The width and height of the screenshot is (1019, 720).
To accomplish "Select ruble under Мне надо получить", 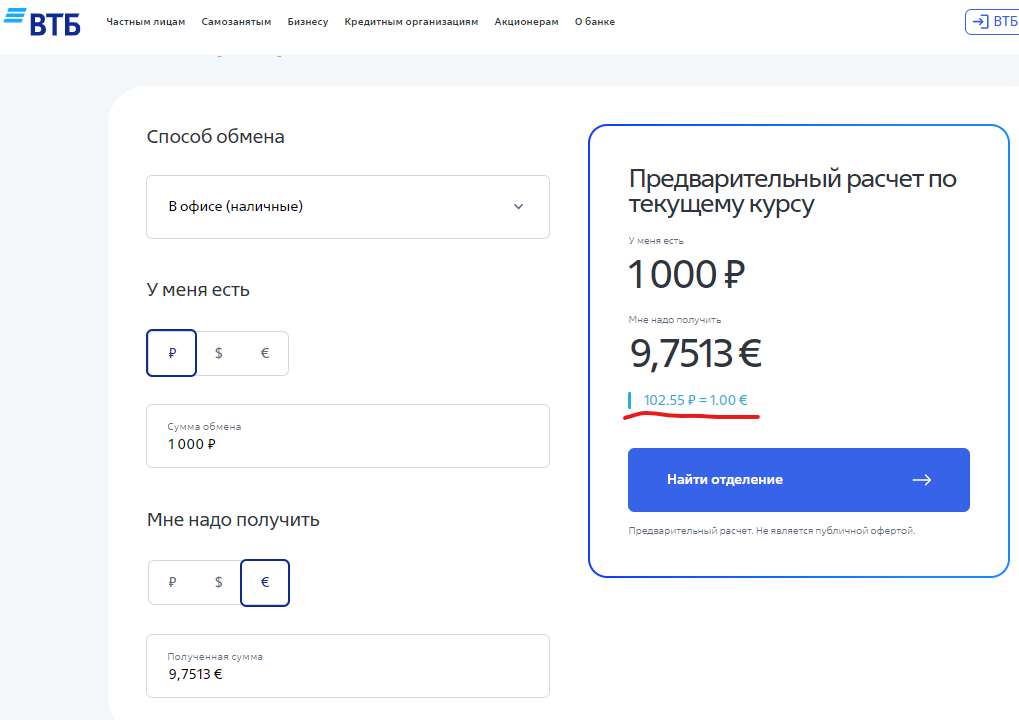I will (172, 583).
